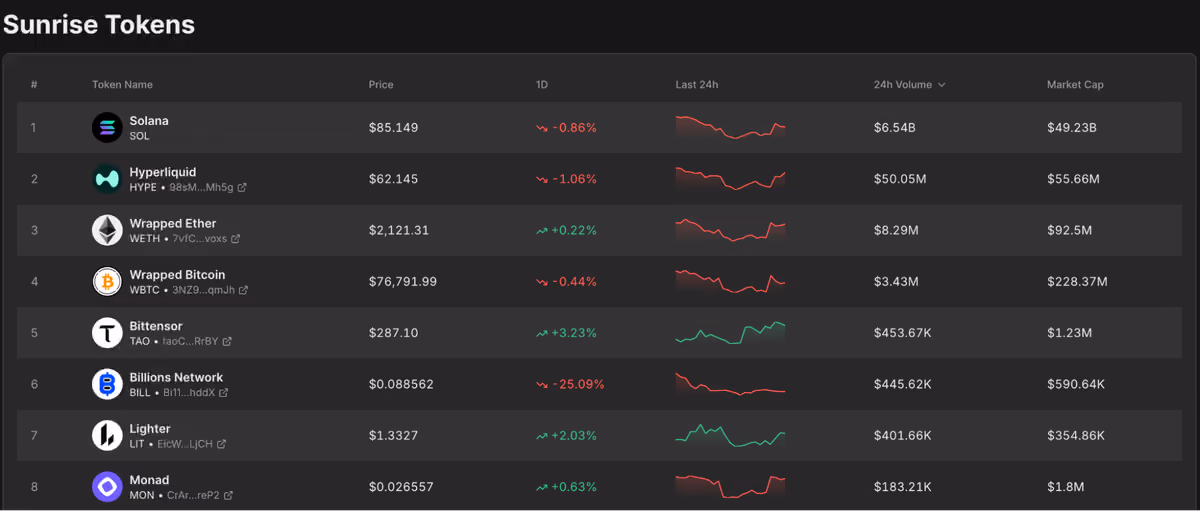Click the Price column header

[381, 85]
